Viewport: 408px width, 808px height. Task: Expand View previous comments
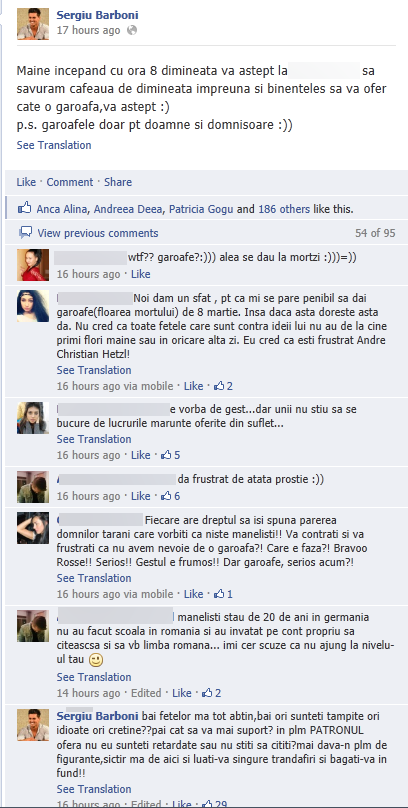[x=98, y=233]
